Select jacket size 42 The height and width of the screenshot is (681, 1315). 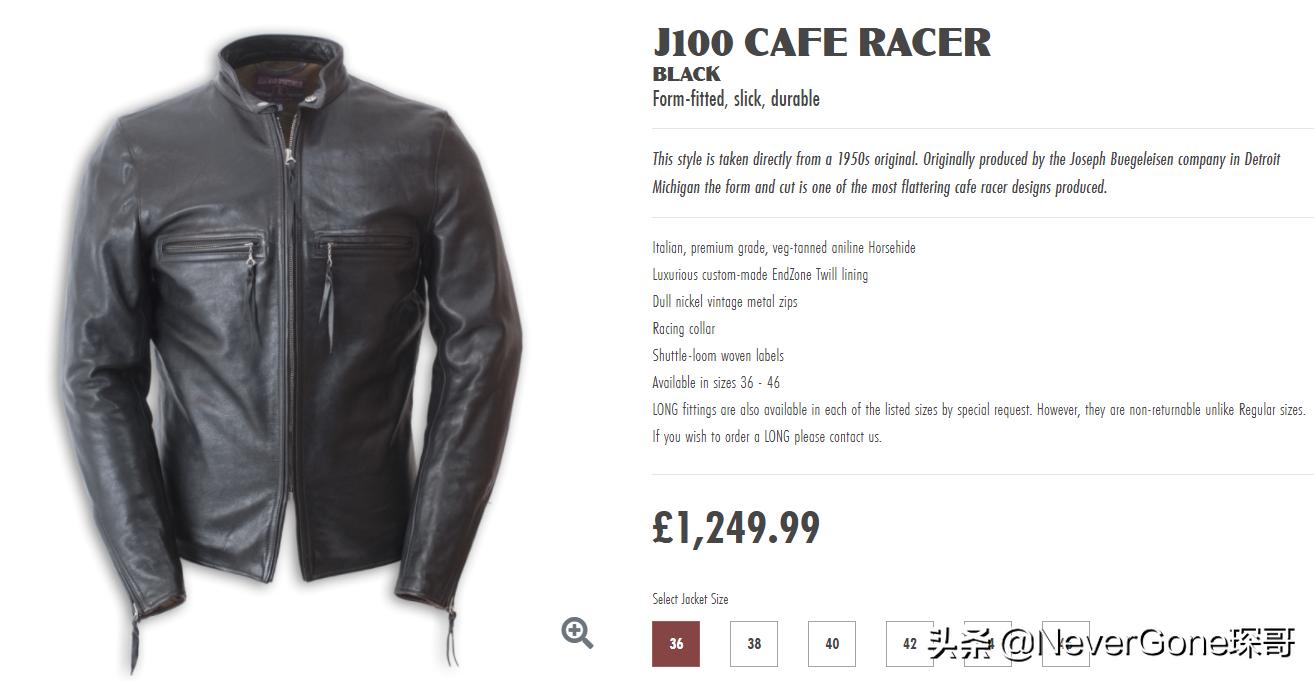(x=910, y=644)
